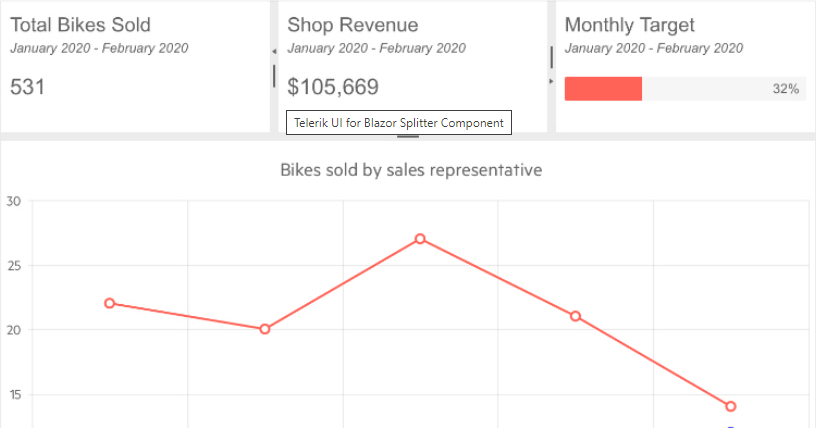Click the right vertical splitter drag handle
The image size is (816, 428).
click(x=551, y=57)
